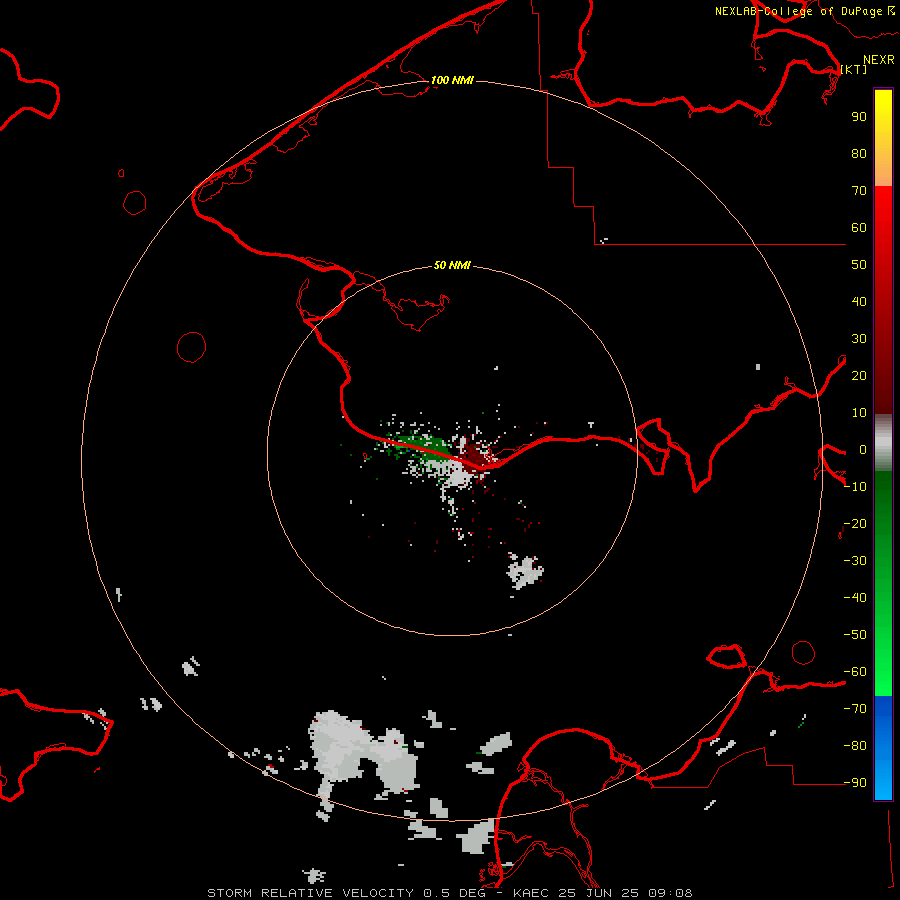This screenshot has width=900, height=900.
Task: Click the 70 value on the scale
Action: click(x=859, y=191)
